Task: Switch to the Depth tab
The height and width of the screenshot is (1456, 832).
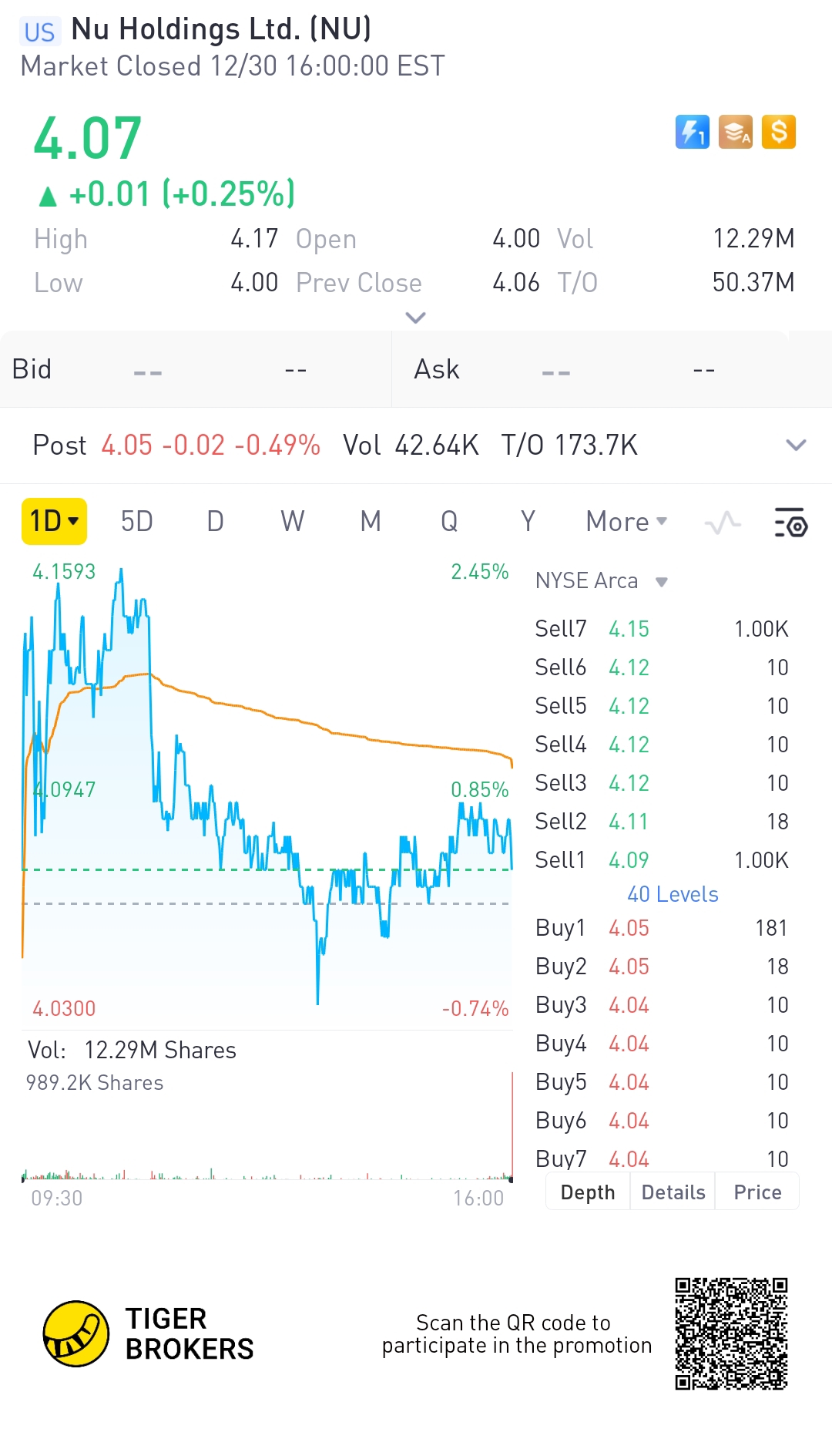Action: coord(588,1192)
